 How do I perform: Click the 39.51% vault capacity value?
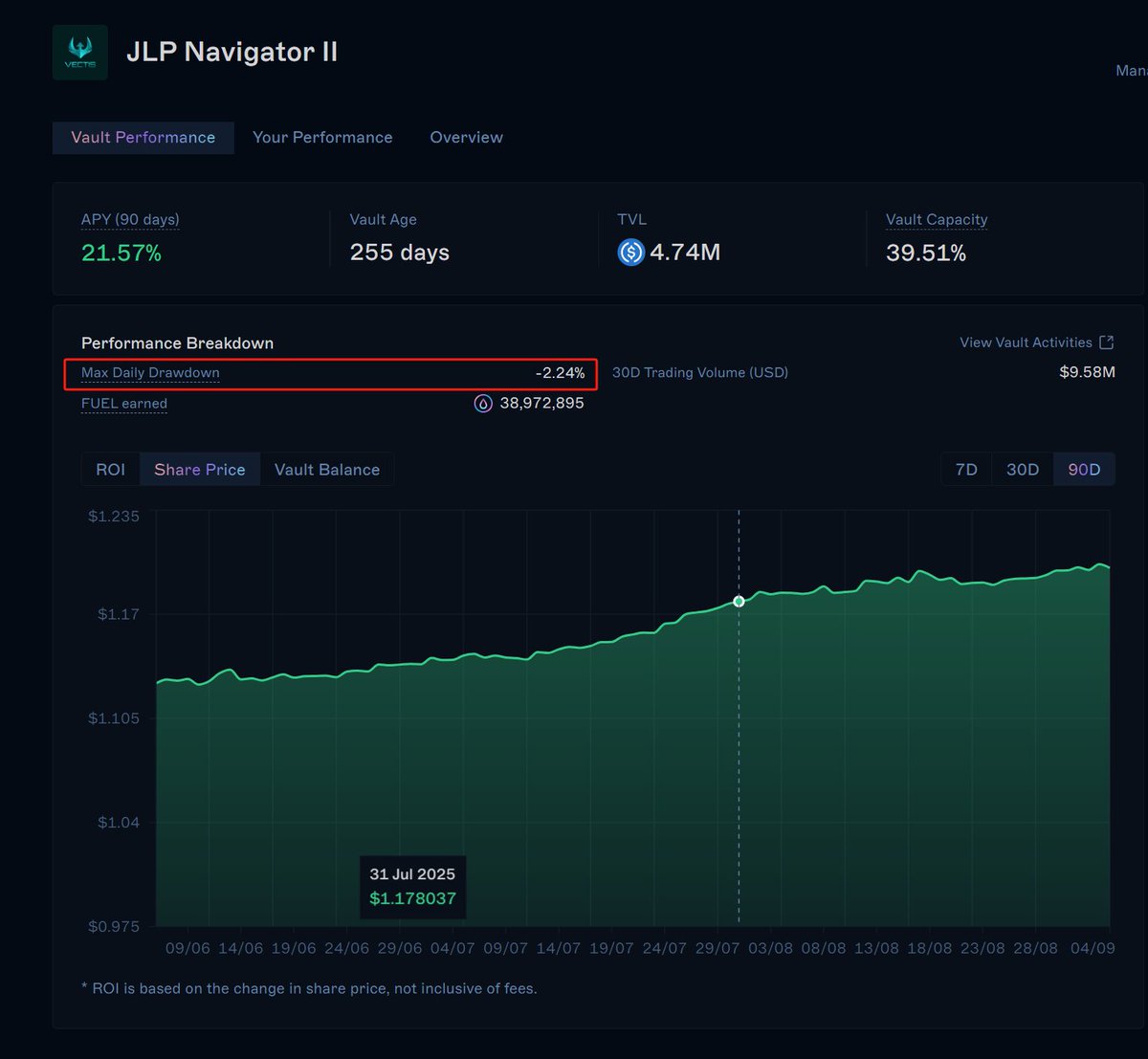[x=926, y=253]
